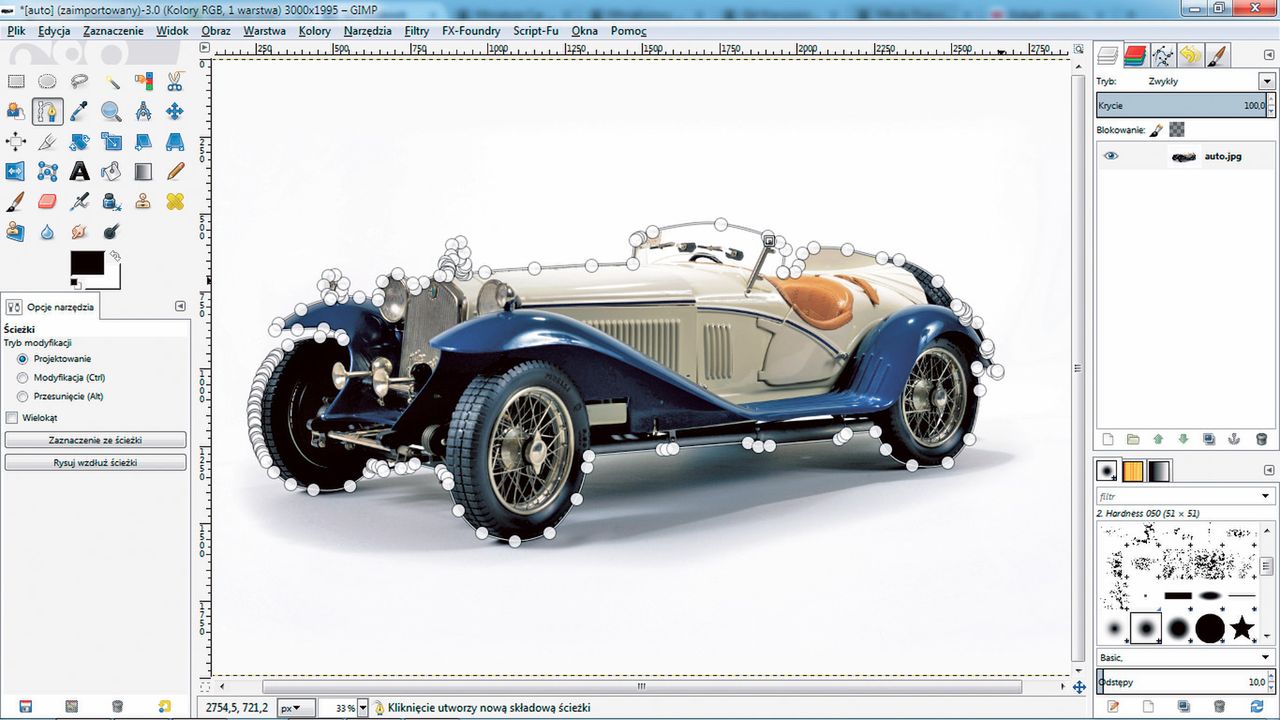Select the Foreground Select tool
This screenshot has width=1280, height=720.
pos(16,111)
